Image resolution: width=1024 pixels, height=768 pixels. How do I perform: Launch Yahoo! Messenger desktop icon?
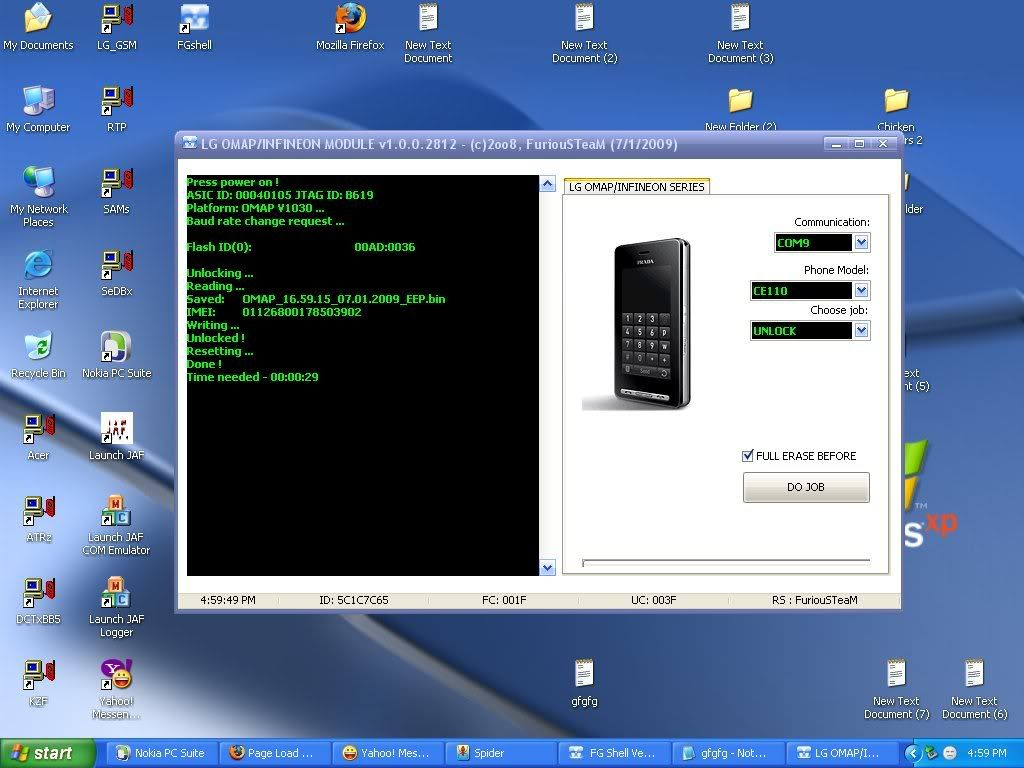coord(116,690)
